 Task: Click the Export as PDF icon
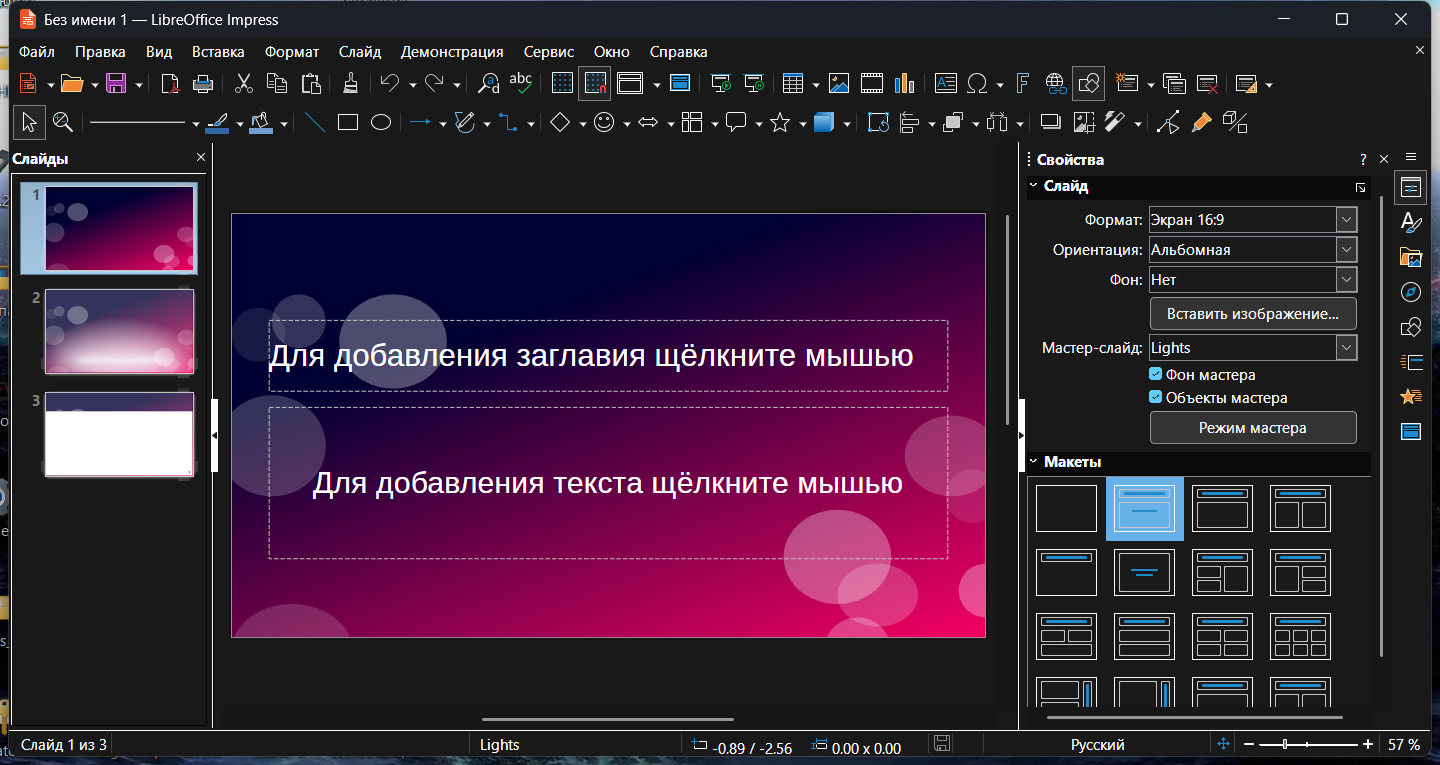click(172, 83)
